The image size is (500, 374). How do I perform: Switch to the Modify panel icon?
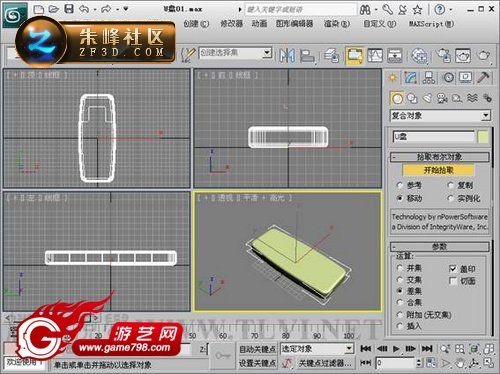tap(411, 78)
